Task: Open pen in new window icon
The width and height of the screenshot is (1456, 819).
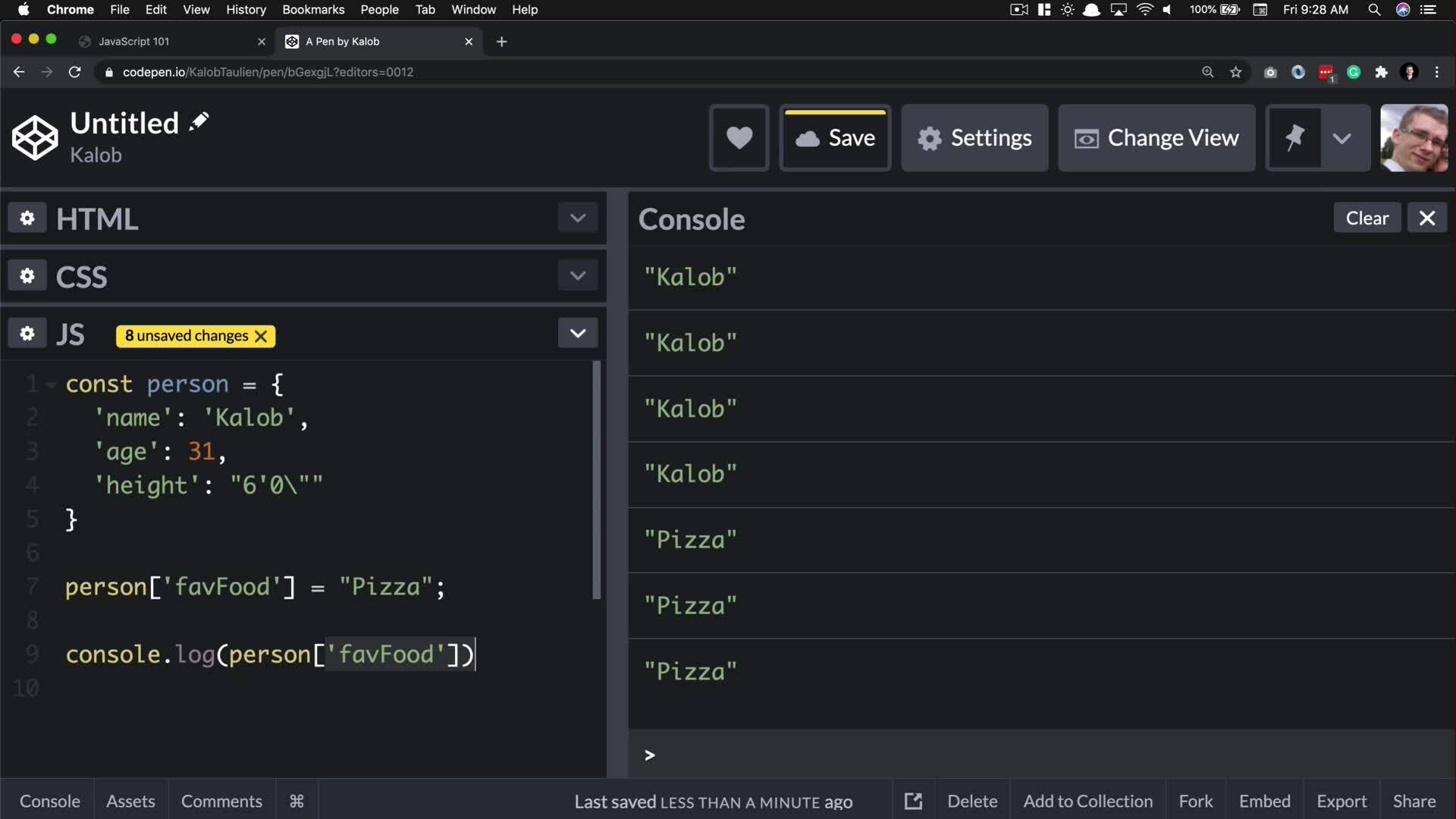Action: [x=913, y=801]
